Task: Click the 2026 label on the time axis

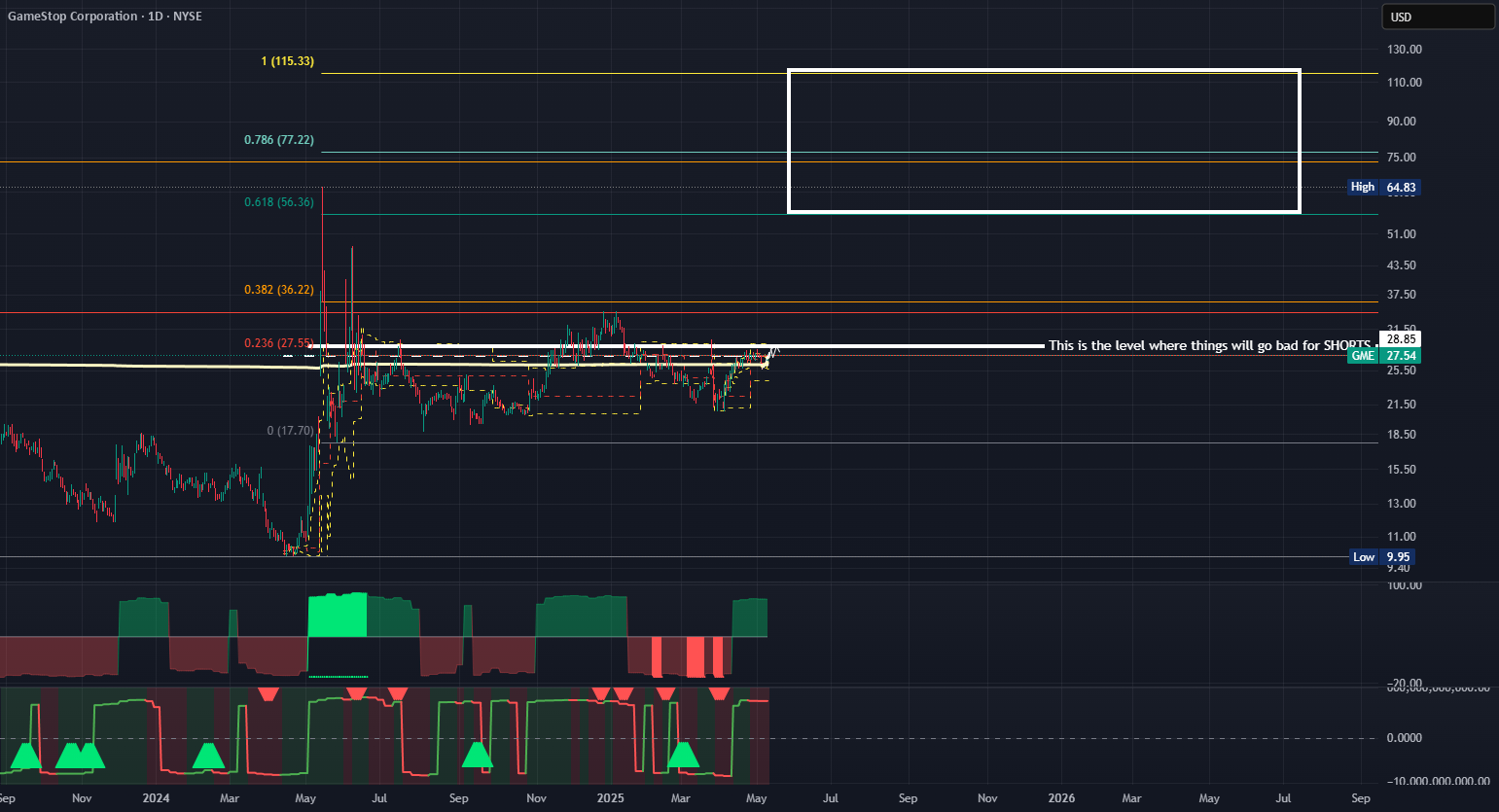Action: pyautogui.click(x=1061, y=798)
